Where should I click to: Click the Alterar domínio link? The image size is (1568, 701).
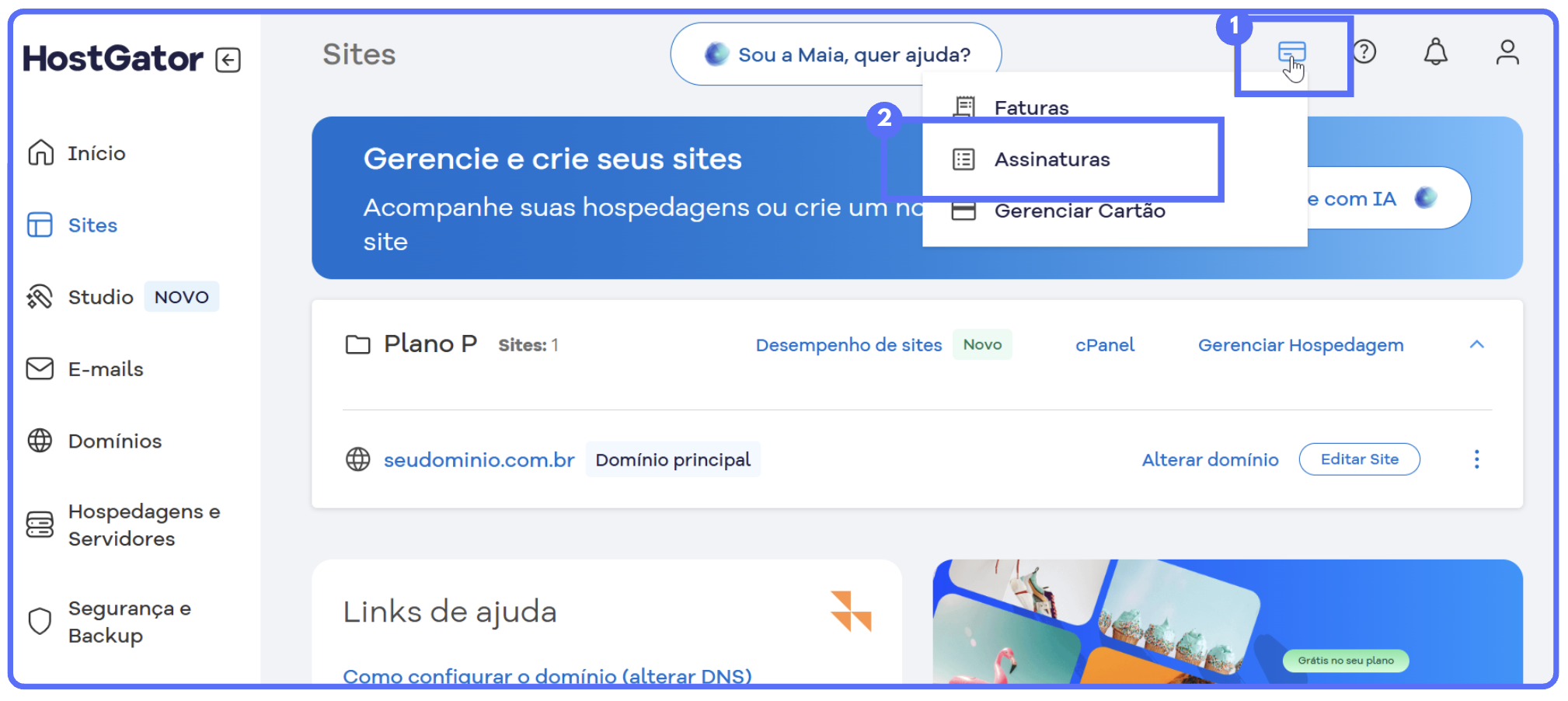coord(1210,460)
